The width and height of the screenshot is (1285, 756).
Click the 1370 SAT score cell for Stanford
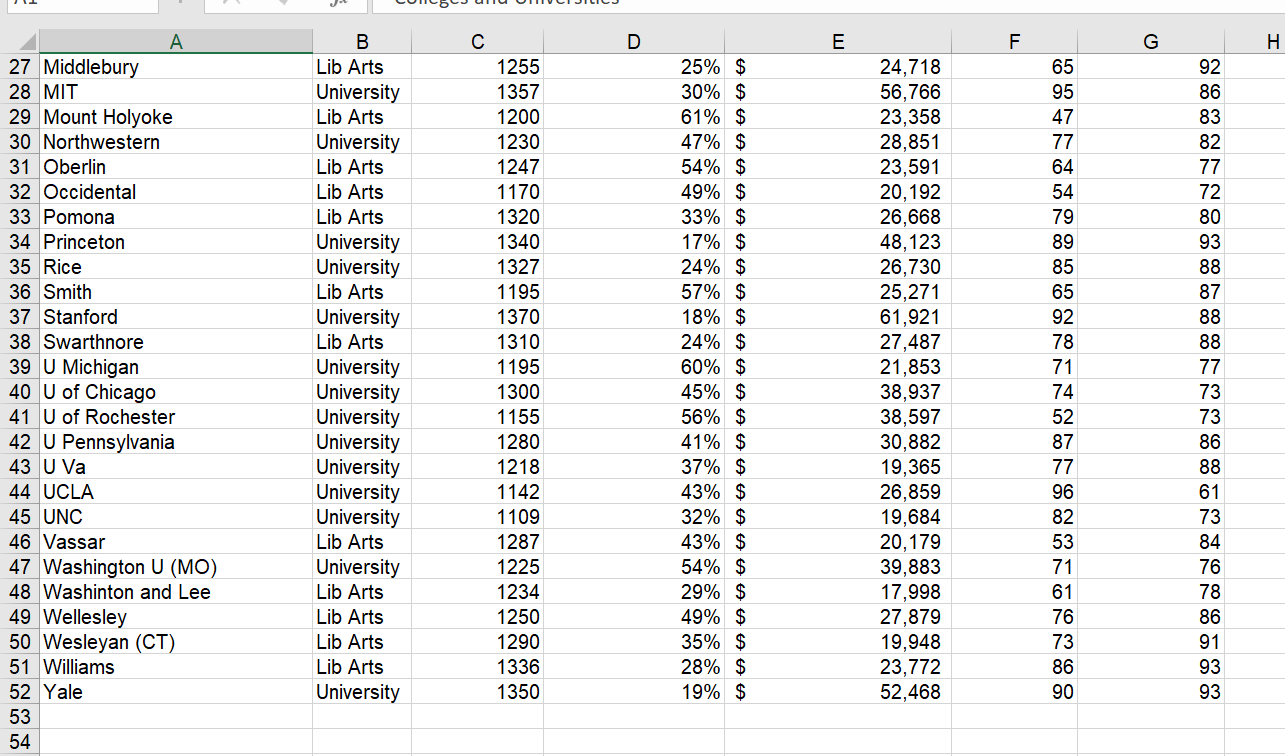[477, 316]
